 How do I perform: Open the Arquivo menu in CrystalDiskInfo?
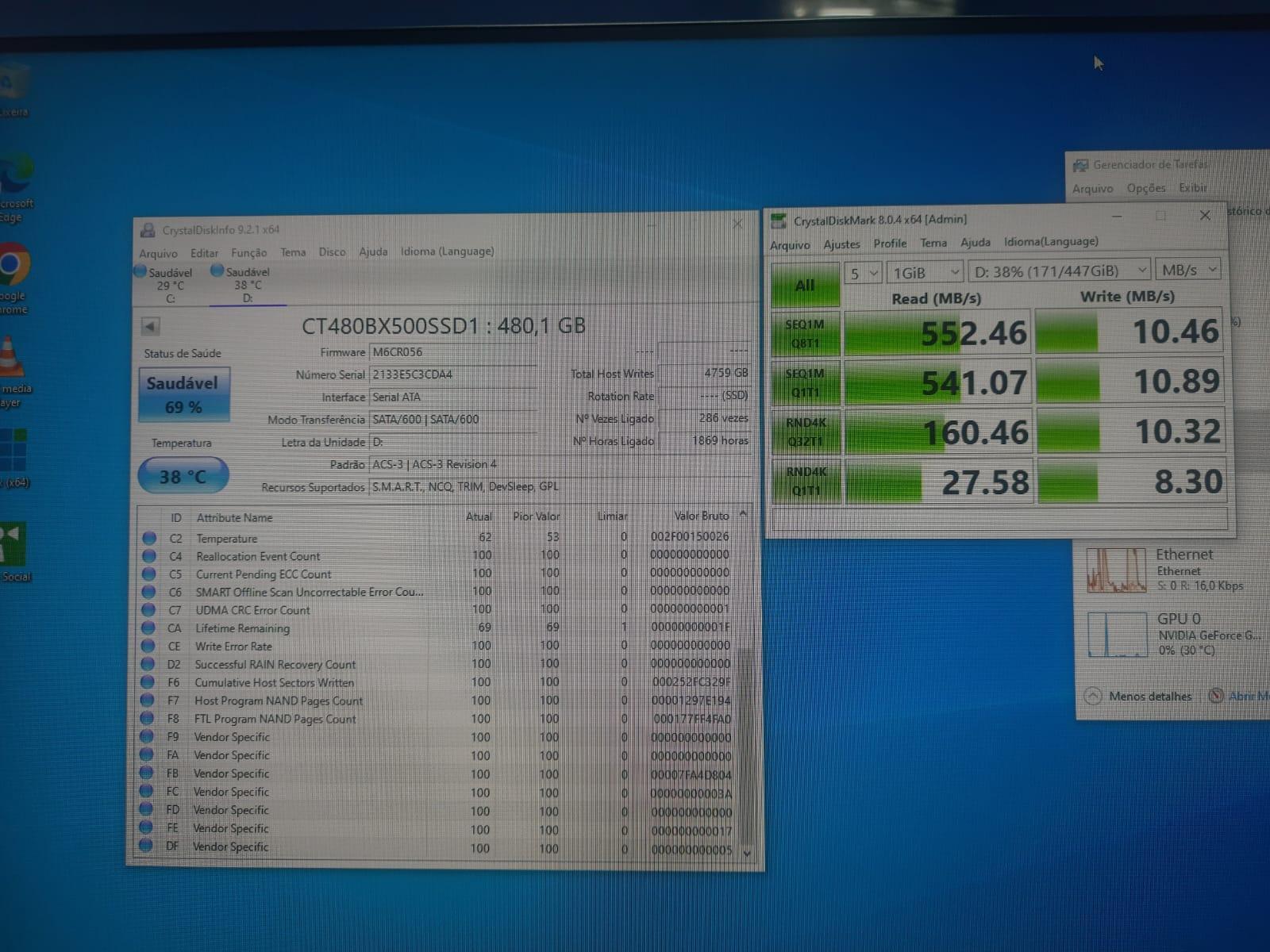tap(158, 253)
